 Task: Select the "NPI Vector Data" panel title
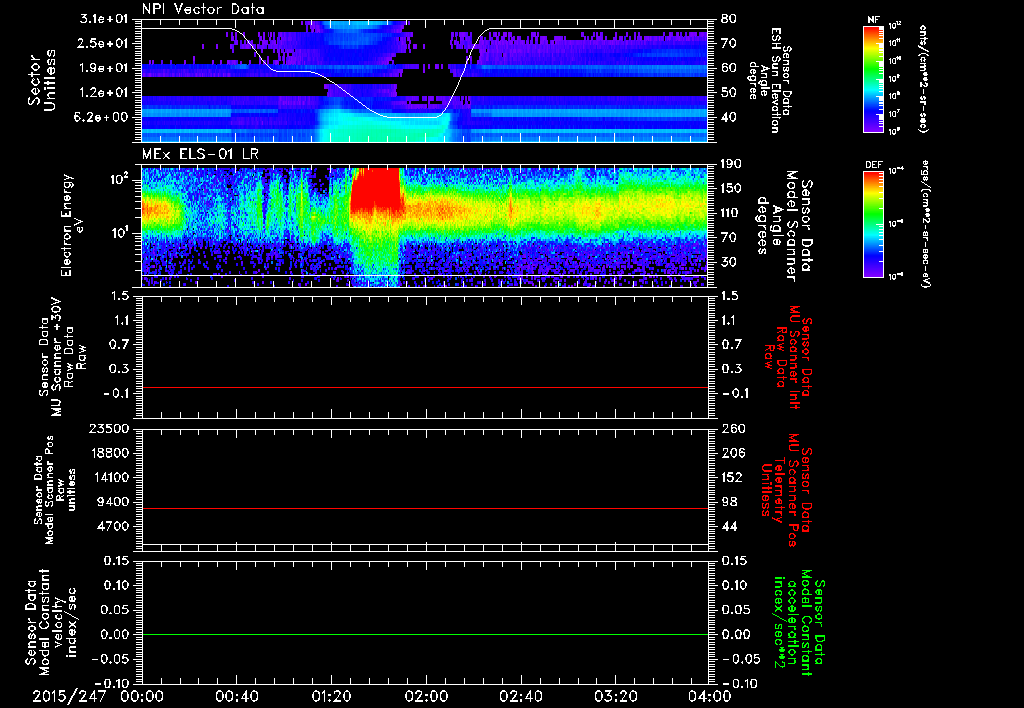pos(204,9)
